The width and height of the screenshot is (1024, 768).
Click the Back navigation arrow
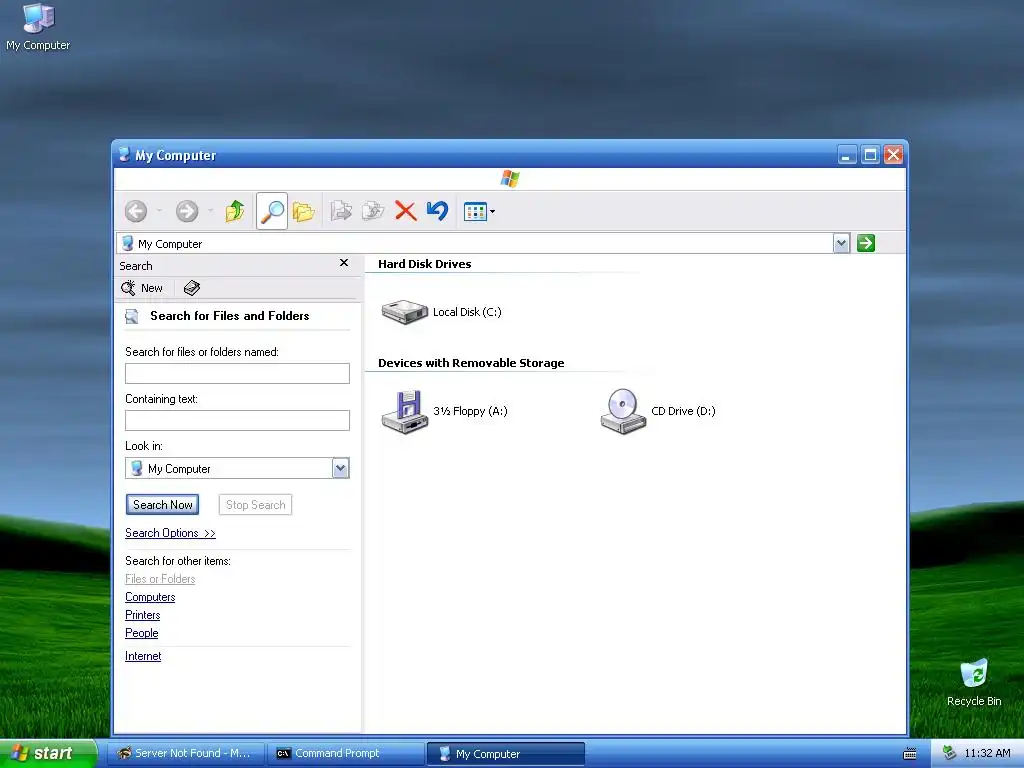[136, 211]
